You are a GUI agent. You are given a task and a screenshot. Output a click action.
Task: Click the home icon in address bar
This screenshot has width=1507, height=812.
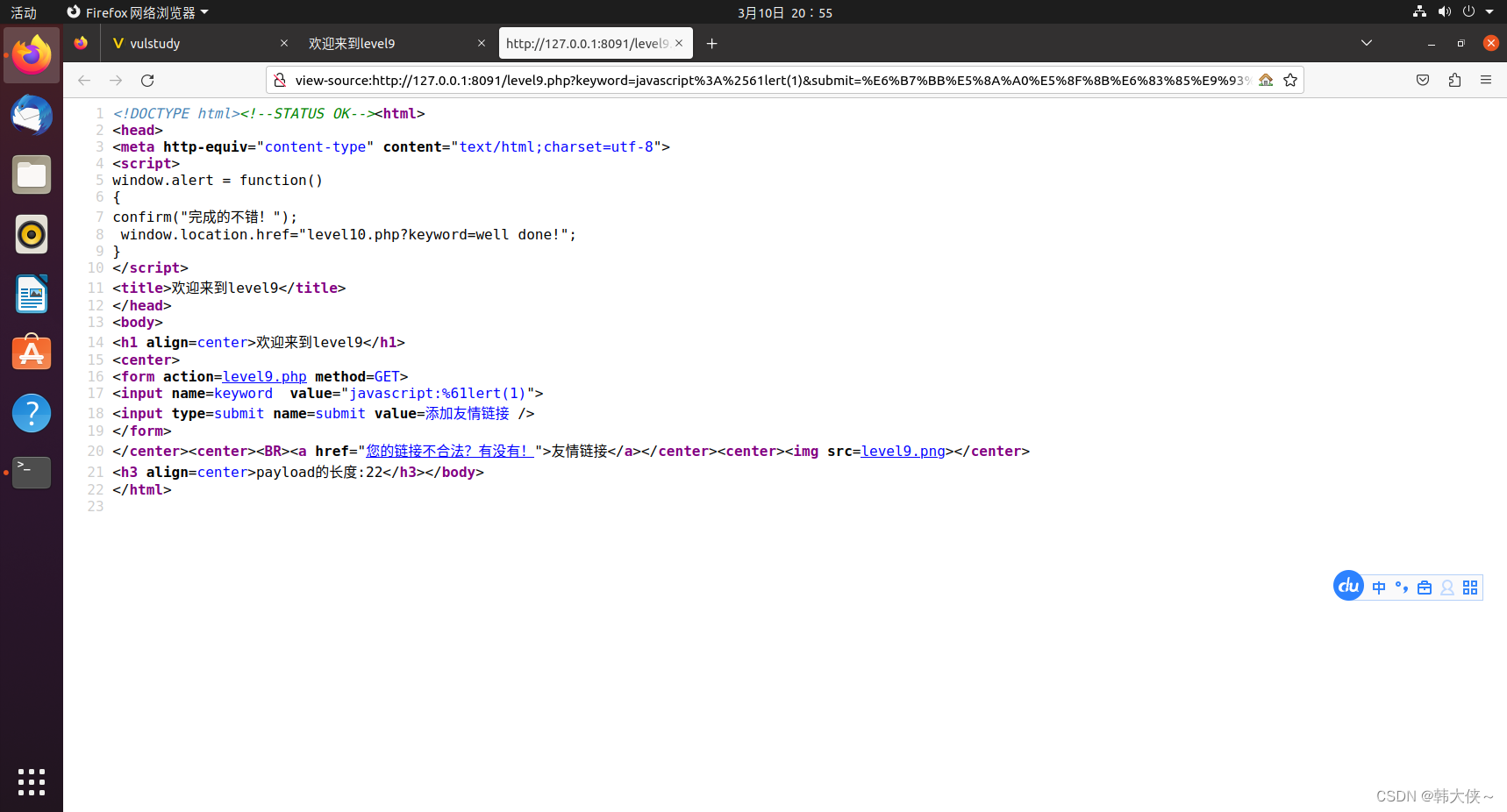(x=1266, y=80)
